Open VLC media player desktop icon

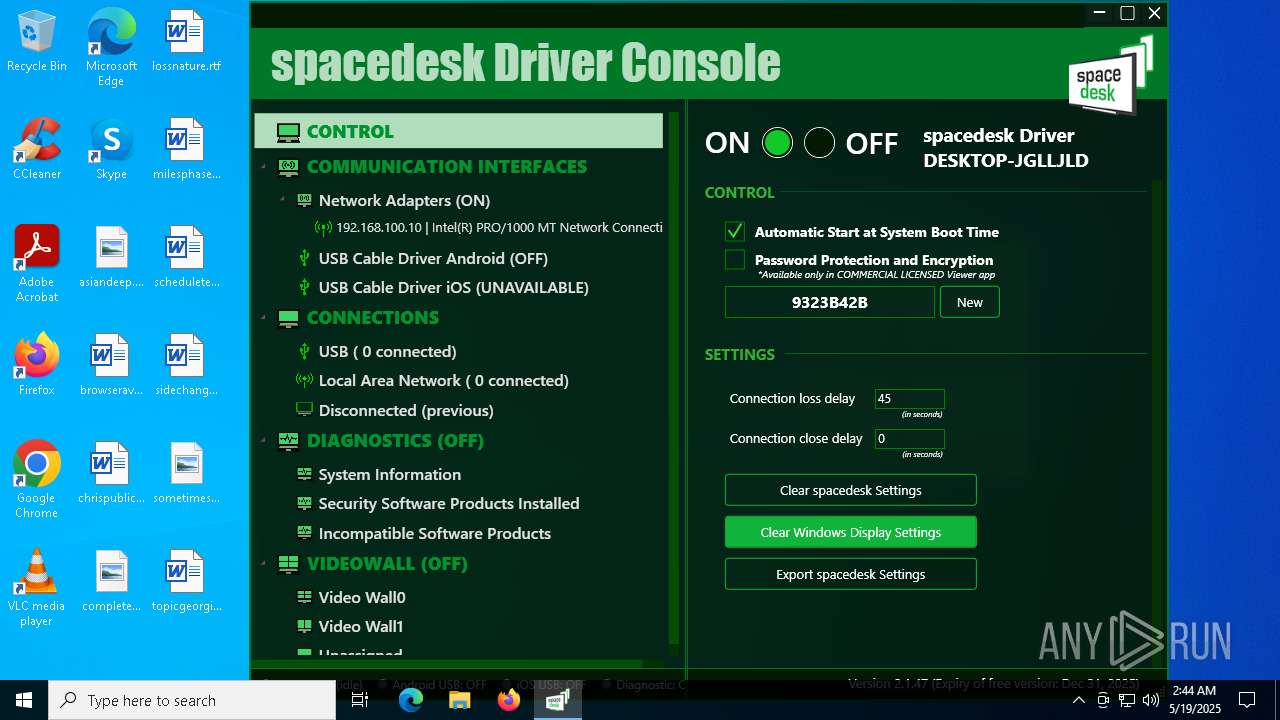[x=37, y=588]
